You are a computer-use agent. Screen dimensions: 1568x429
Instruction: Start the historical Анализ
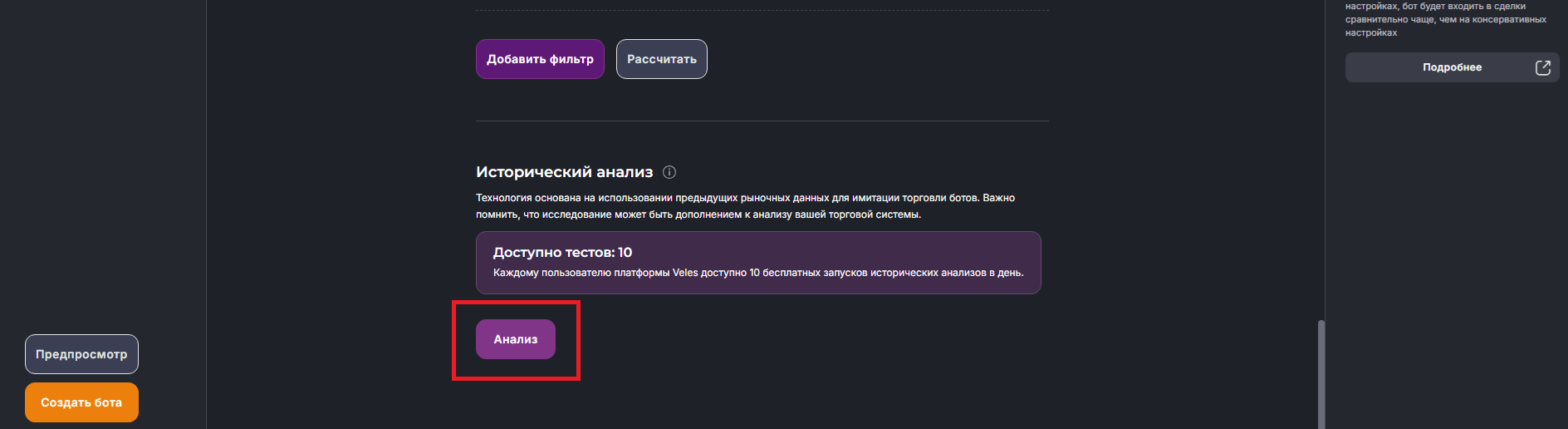tap(516, 339)
